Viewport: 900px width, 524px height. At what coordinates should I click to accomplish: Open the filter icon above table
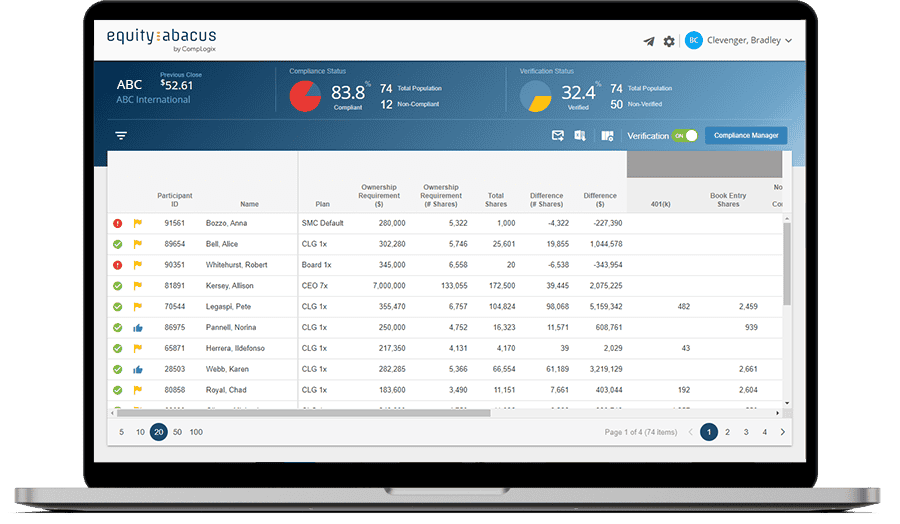pyautogui.click(x=121, y=135)
